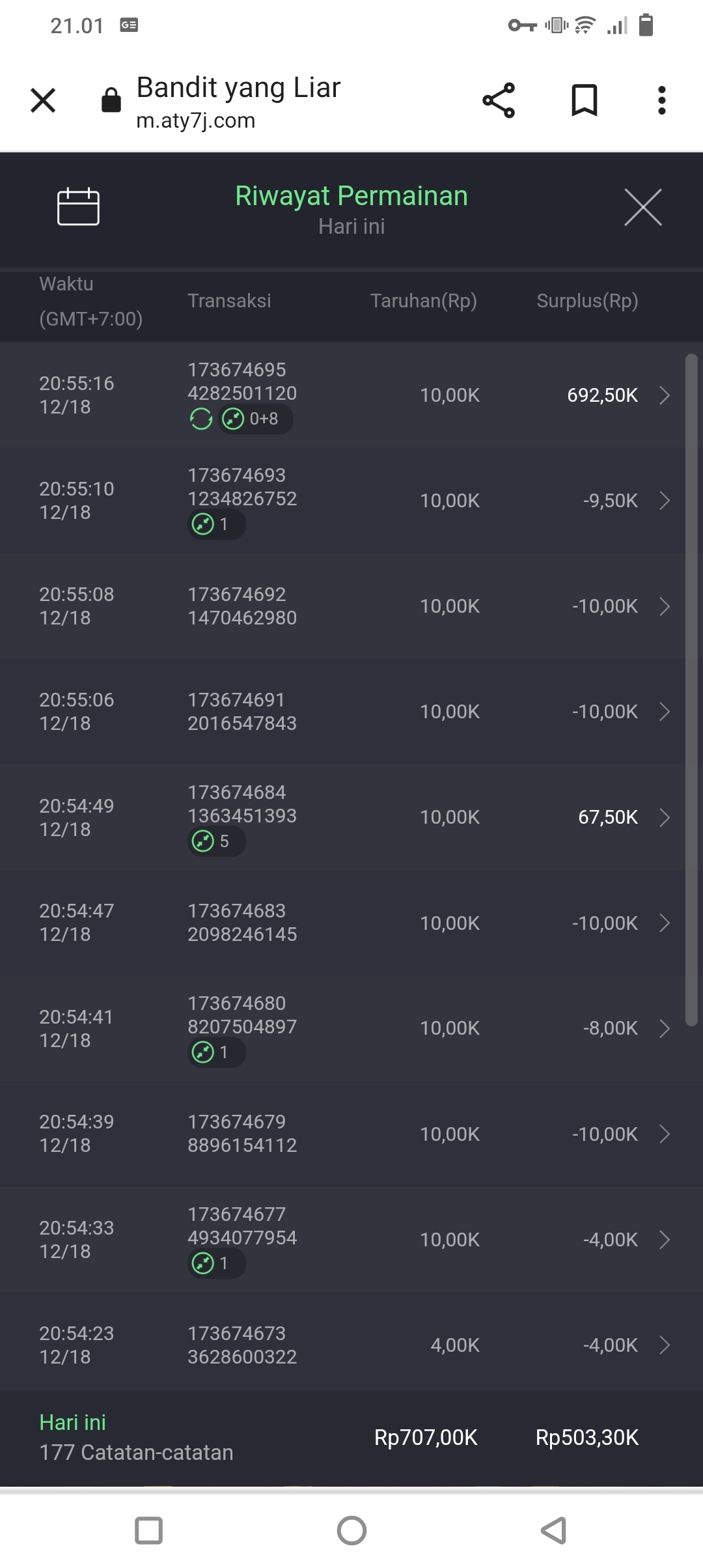Expand the -9,50K surplus record chevron
This screenshot has height=1568, width=703.
[x=665, y=501]
